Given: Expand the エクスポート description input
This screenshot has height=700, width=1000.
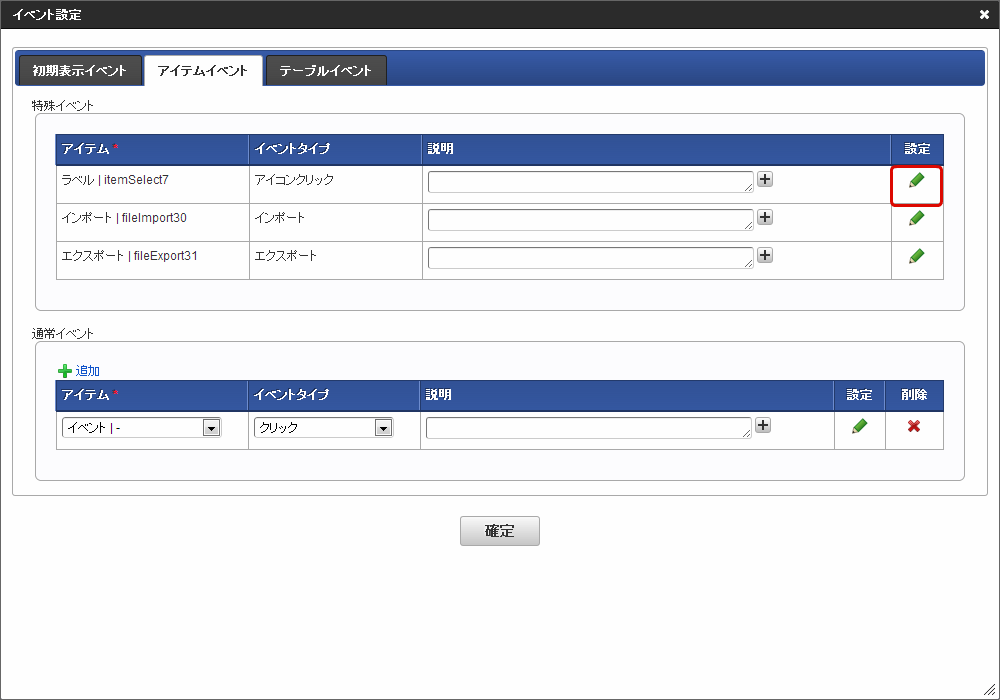Looking at the screenshot, I should (x=765, y=255).
